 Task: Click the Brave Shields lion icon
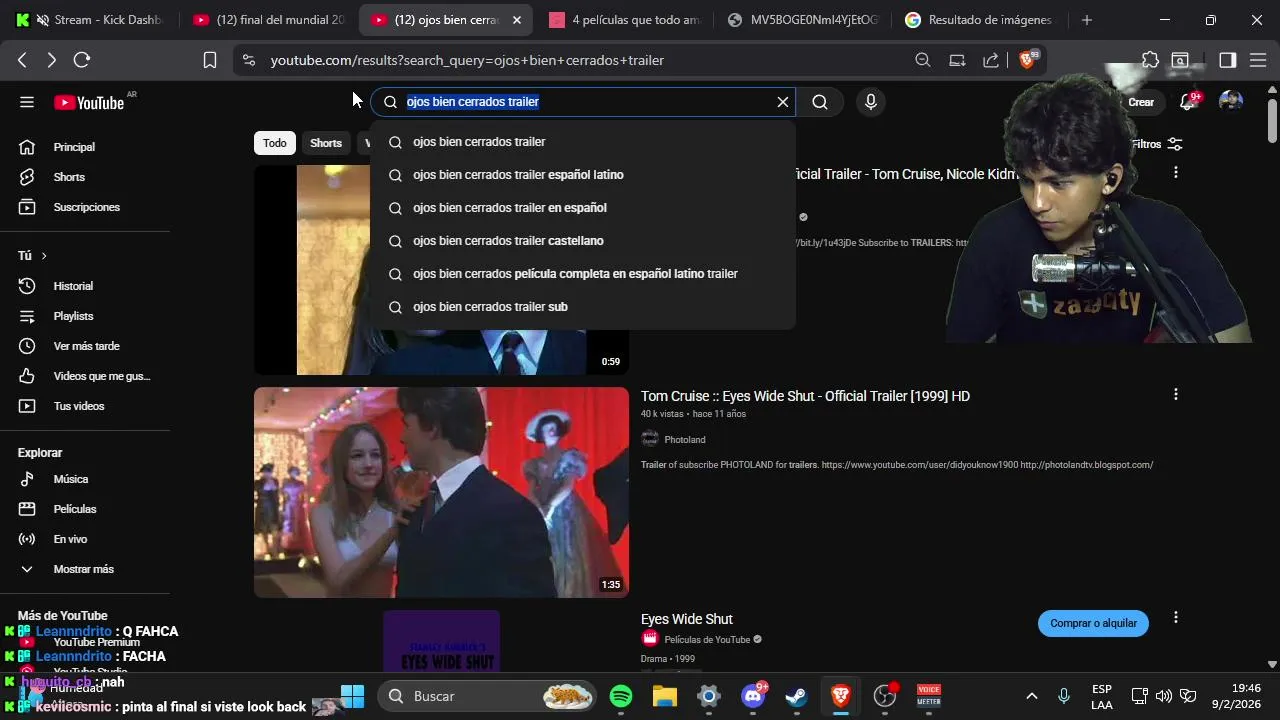(x=1027, y=60)
